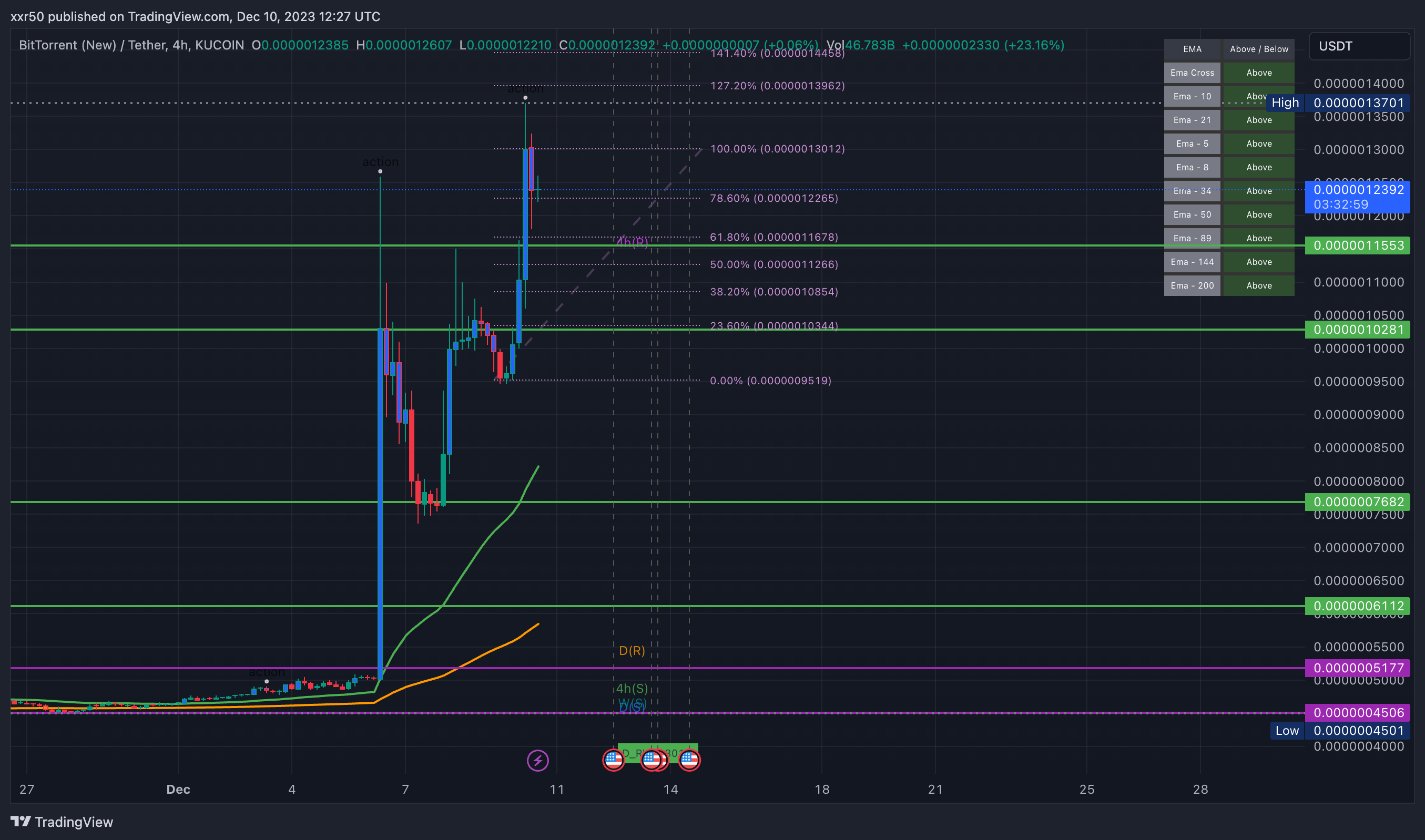1425x840 pixels.
Task: Select the current price tag 0.0000012392
Action: [x=1357, y=197]
